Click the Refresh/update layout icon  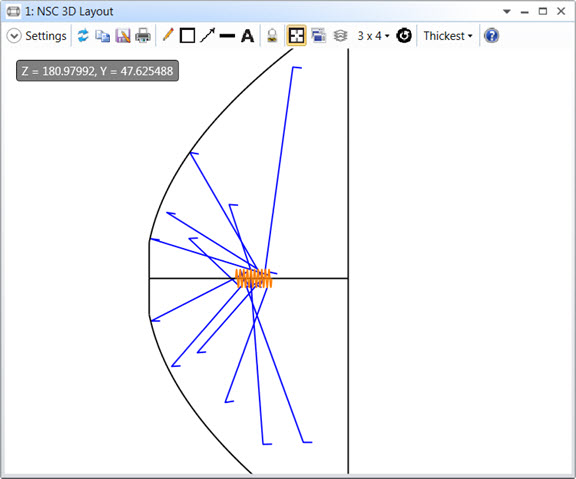(83, 36)
